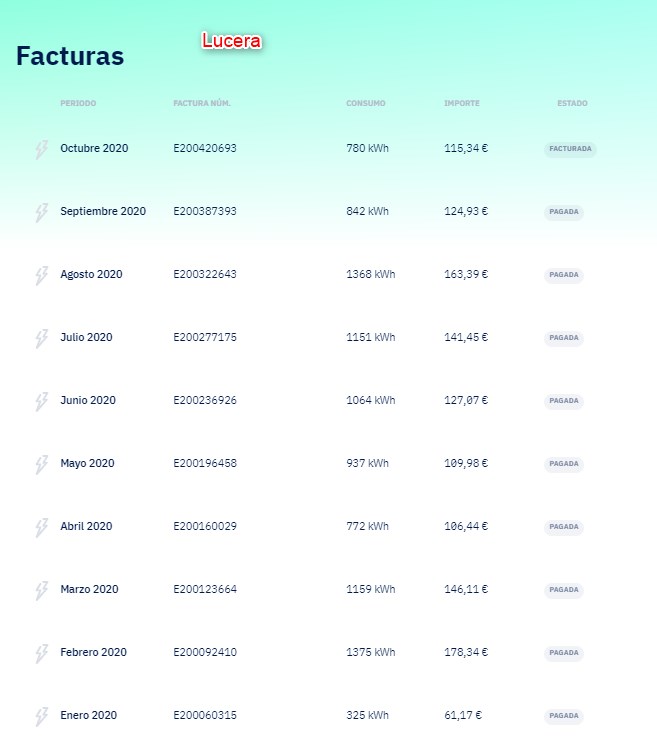Open invoice E200092410 for Febrero

pos(205,652)
